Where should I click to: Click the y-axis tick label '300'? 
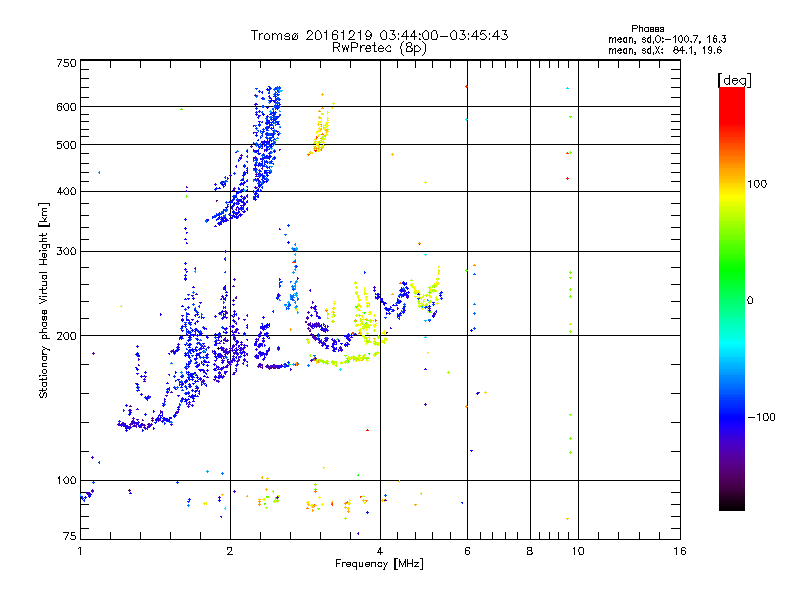tap(66, 251)
